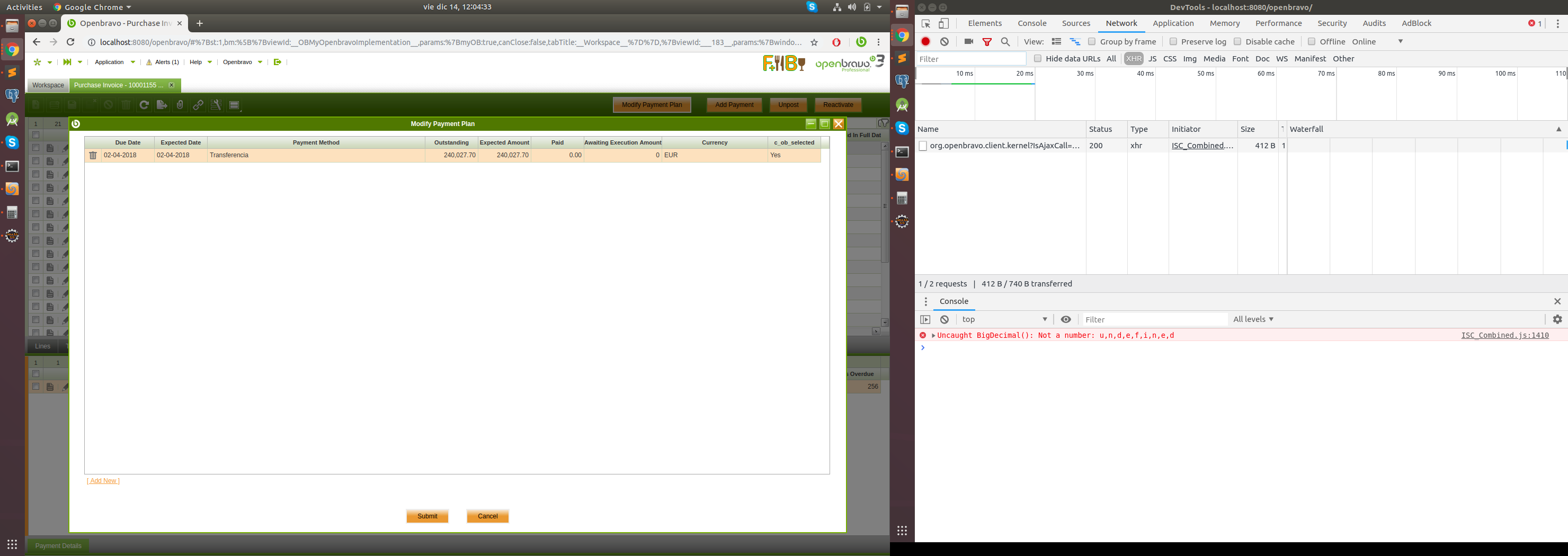Click the capture screenshots camera icon
Image resolution: width=1568 pixels, height=556 pixels.
pos(968,41)
